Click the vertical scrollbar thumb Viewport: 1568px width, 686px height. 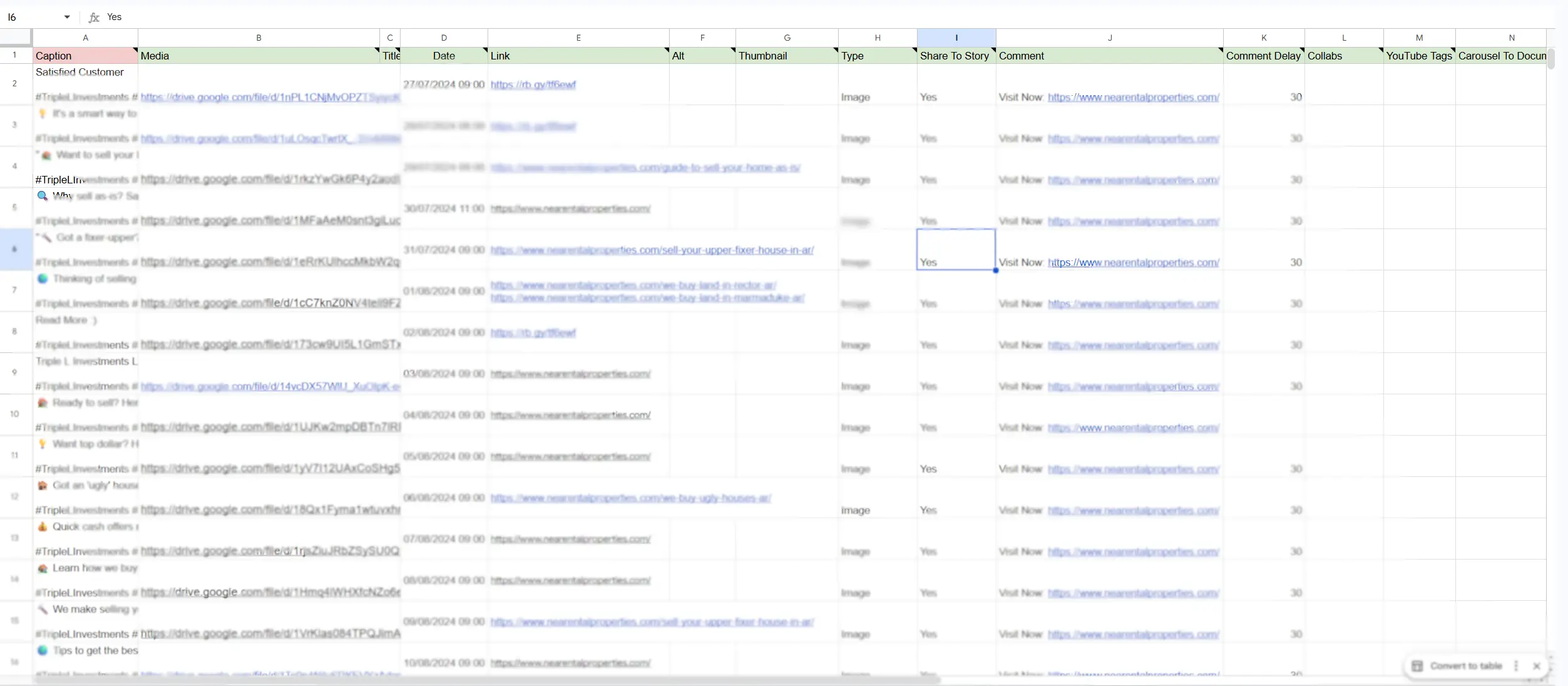[x=1550, y=58]
